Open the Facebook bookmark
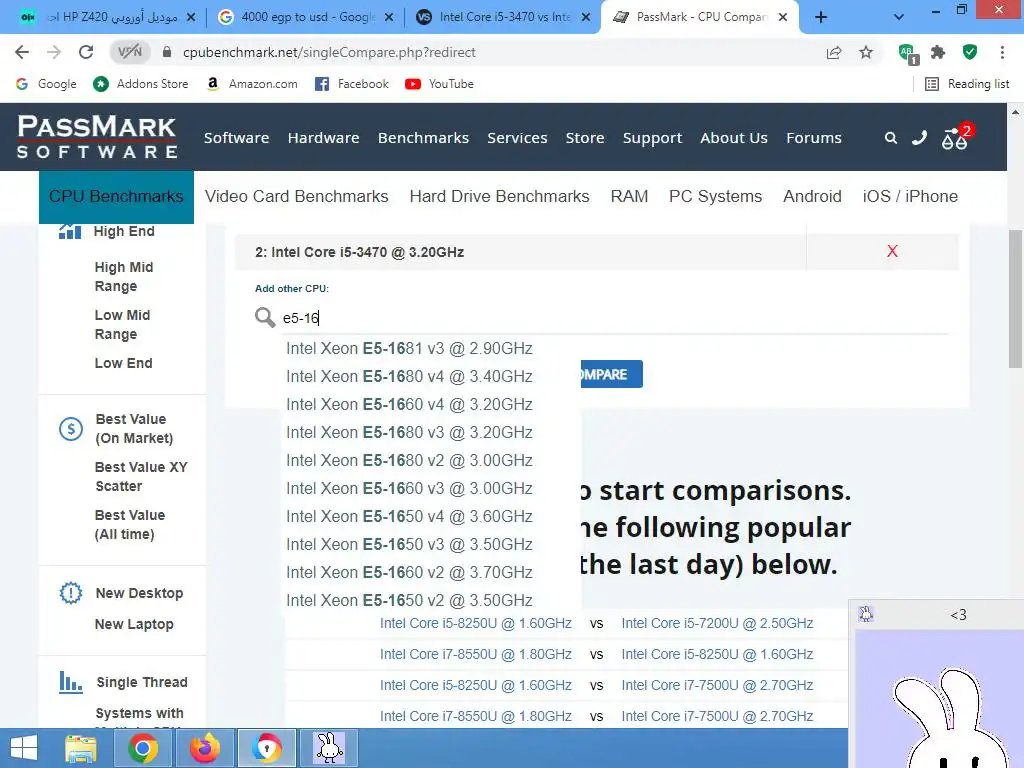The image size is (1024, 768). click(x=351, y=84)
